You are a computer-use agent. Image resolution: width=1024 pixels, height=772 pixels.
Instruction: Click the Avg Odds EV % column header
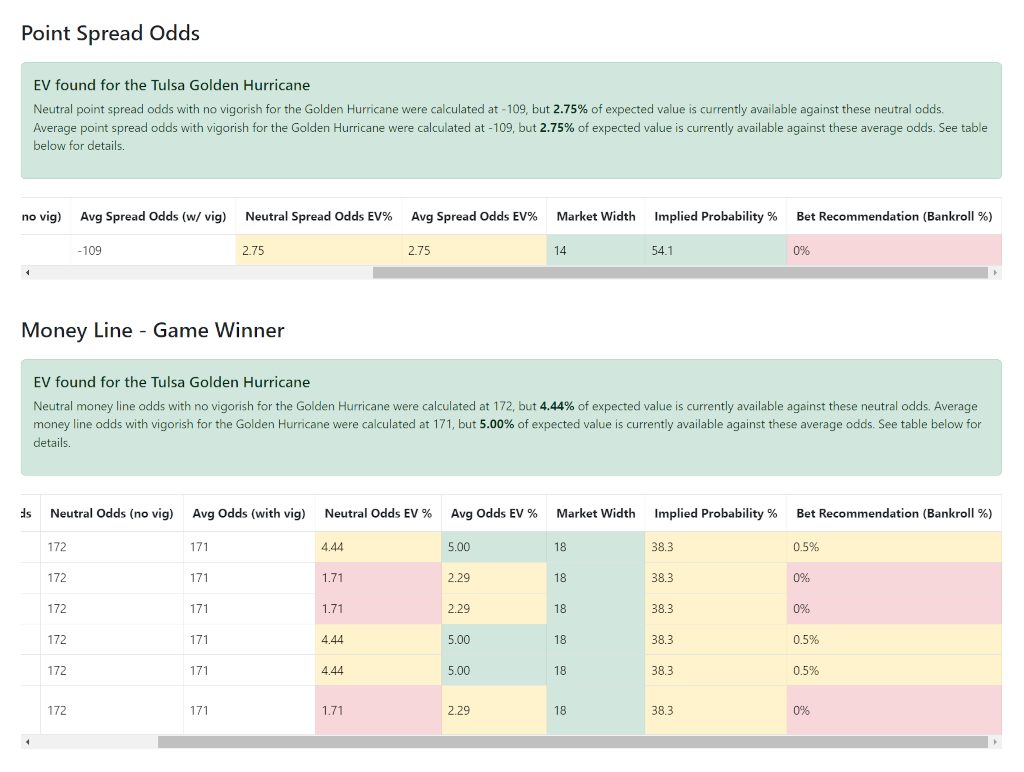493,513
